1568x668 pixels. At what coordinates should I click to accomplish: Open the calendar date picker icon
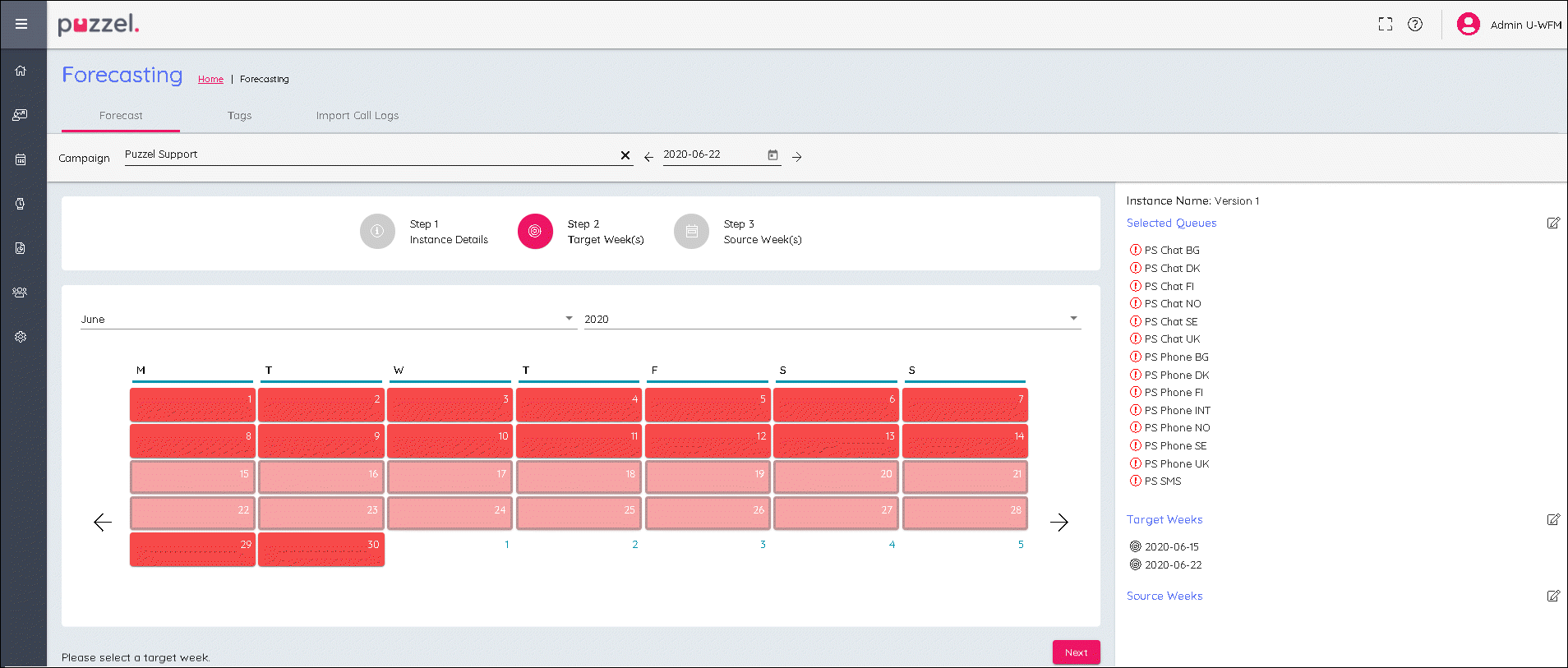point(772,155)
